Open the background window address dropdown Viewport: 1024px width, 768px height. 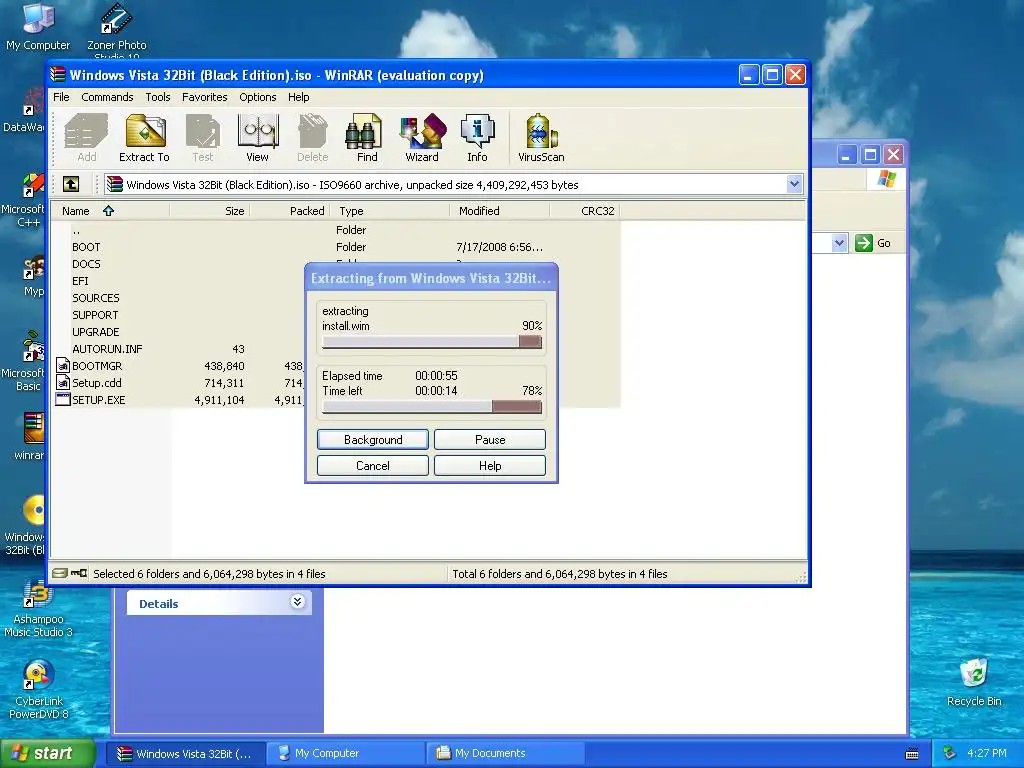click(839, 243)
